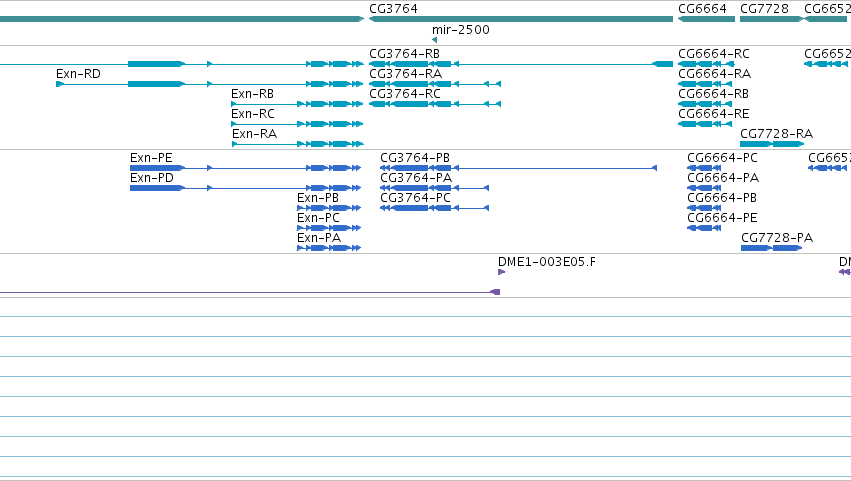Click the CG3764 gene label
This screenshot has height=481, width=851.
393,9
